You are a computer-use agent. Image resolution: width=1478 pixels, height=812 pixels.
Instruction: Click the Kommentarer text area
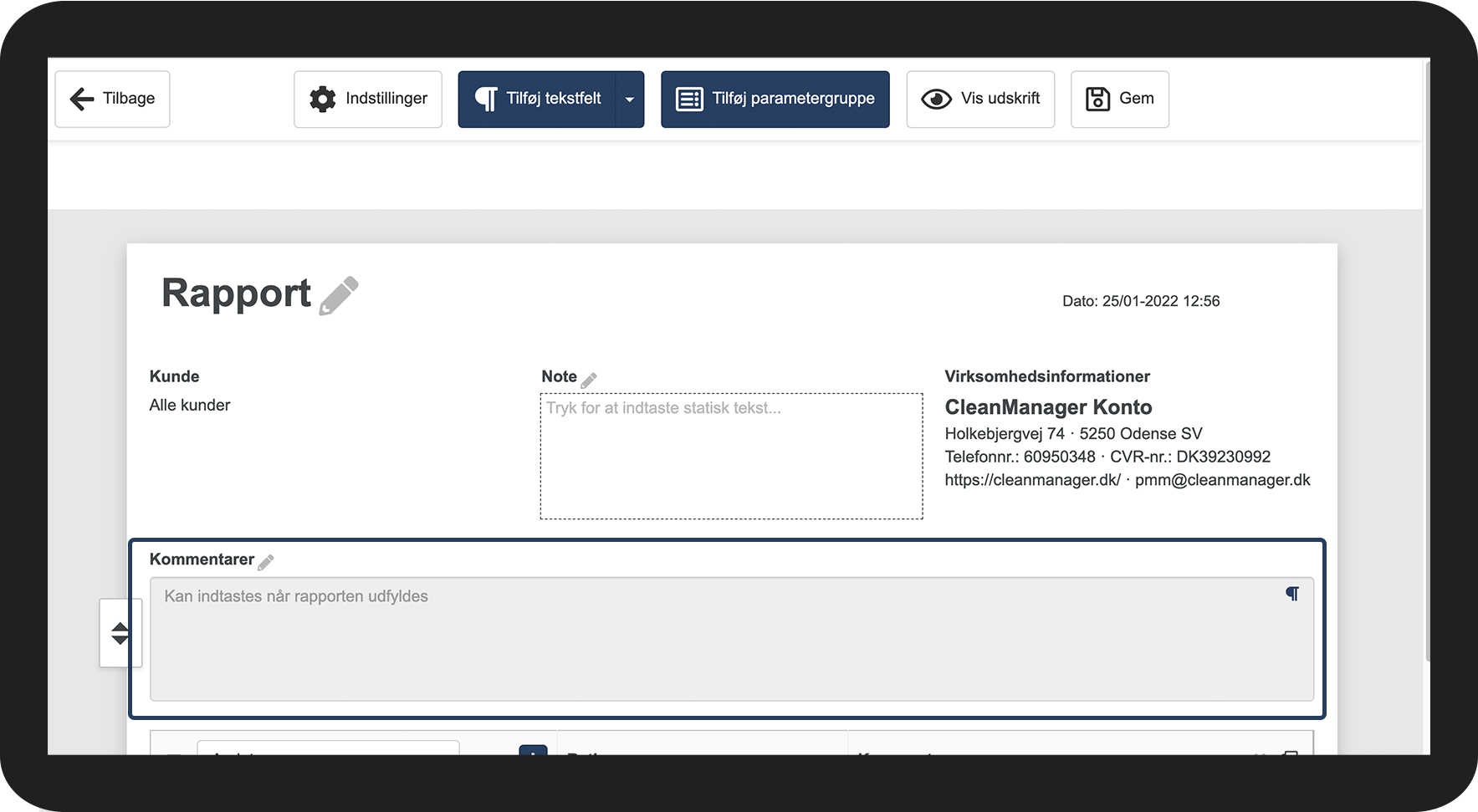click(x=732, y=639)
